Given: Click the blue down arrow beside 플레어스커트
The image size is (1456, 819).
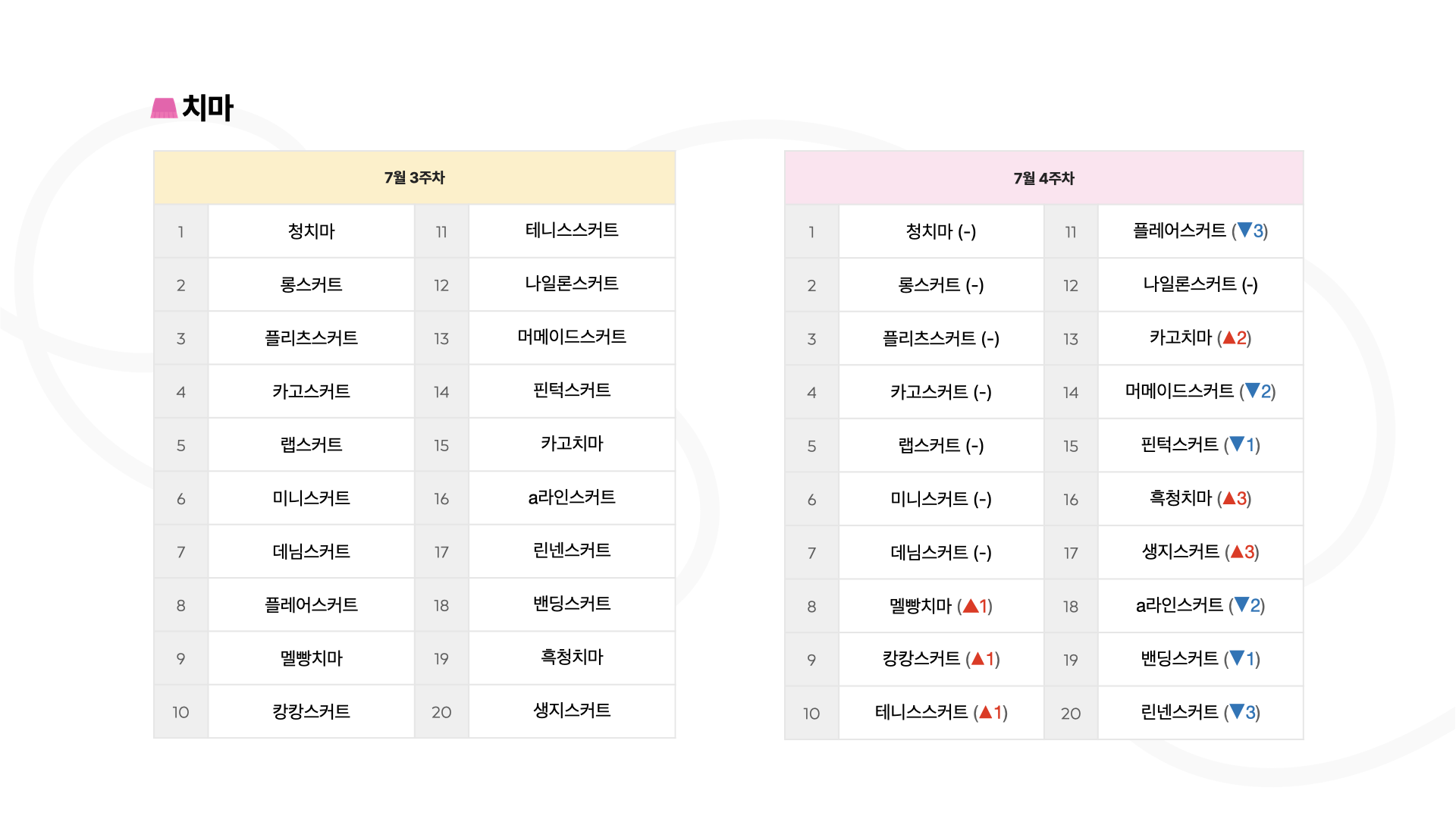Looking at the screenshot, I should (1244, 230).
